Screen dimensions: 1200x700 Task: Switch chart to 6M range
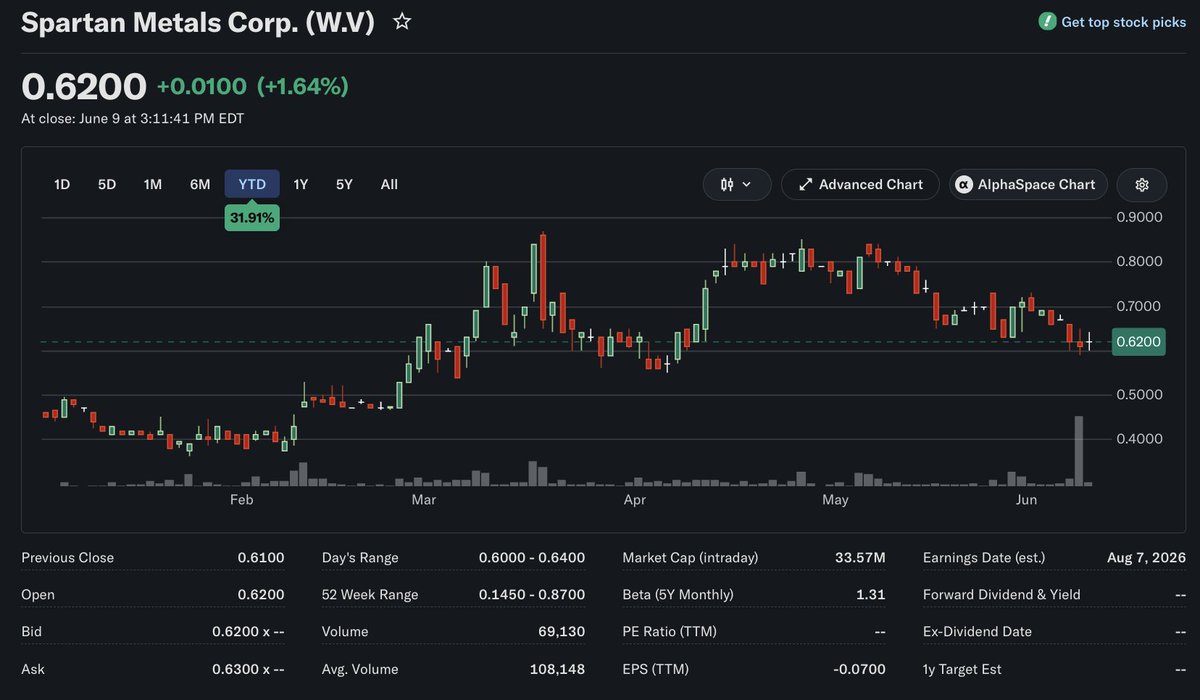(x=200, y=184)
